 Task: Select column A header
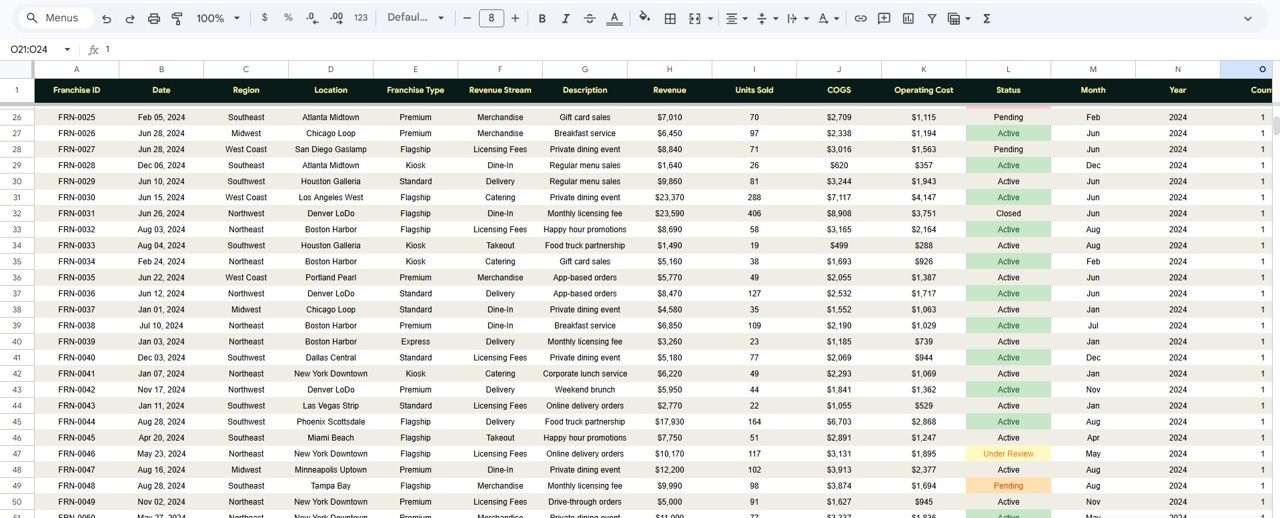click(x=77, y=69)
